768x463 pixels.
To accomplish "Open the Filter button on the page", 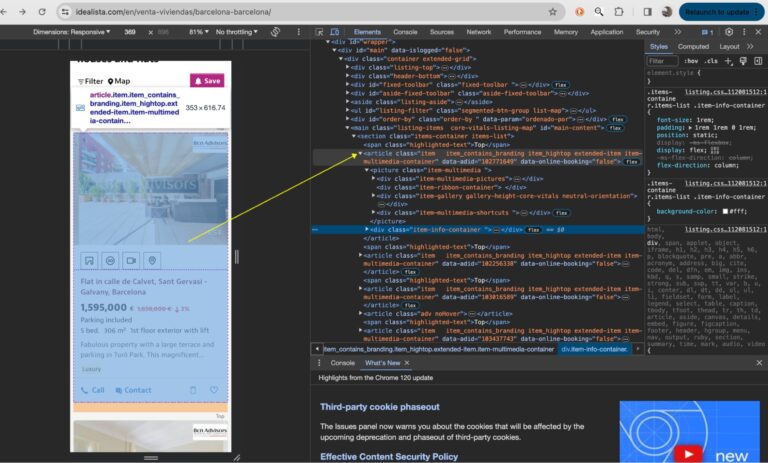I will click(x=90, y=81).
